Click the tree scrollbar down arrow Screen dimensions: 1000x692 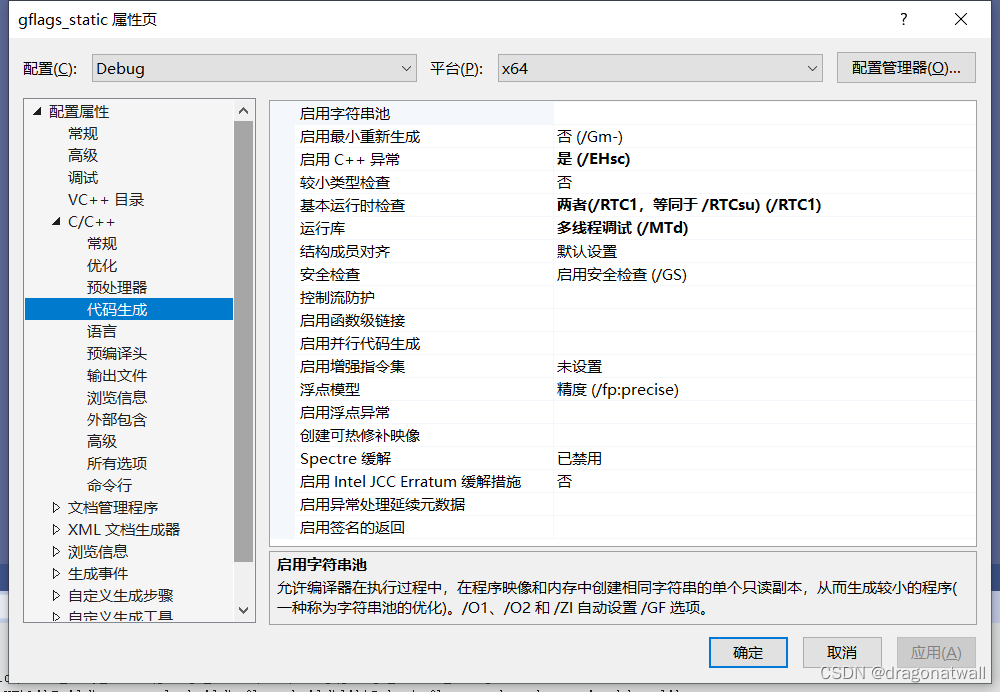pyautogui.click(x=242, y=611)
